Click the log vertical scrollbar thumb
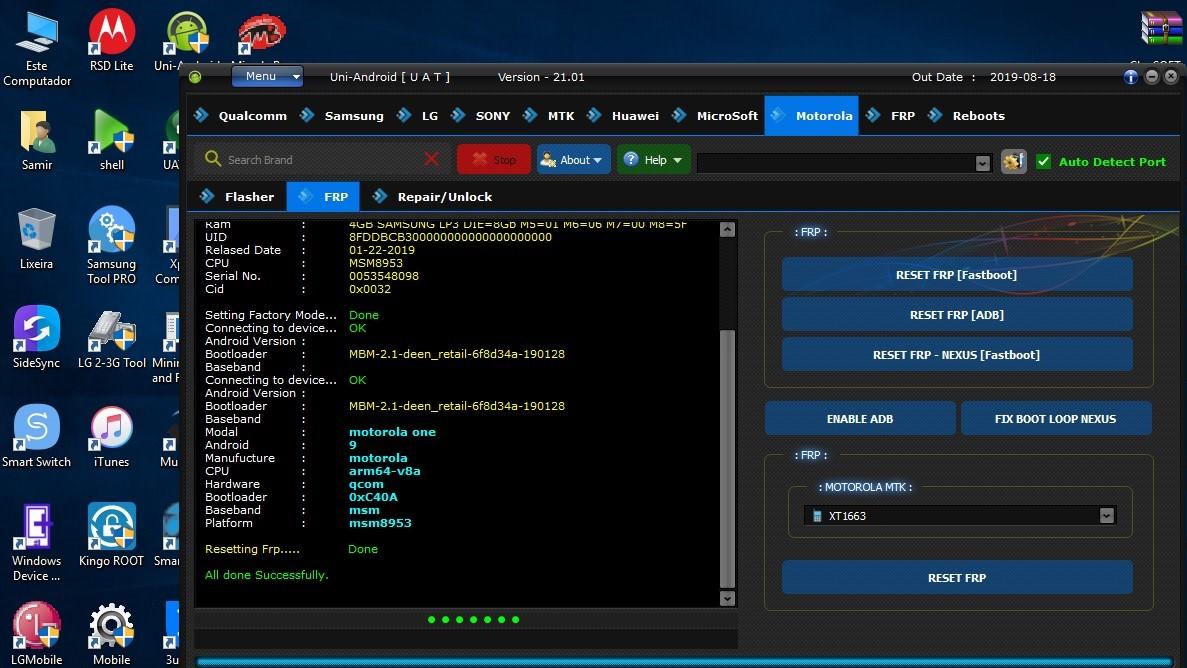Image resolution: width=1187 pixels, height=668 pixels. [727, 458]
